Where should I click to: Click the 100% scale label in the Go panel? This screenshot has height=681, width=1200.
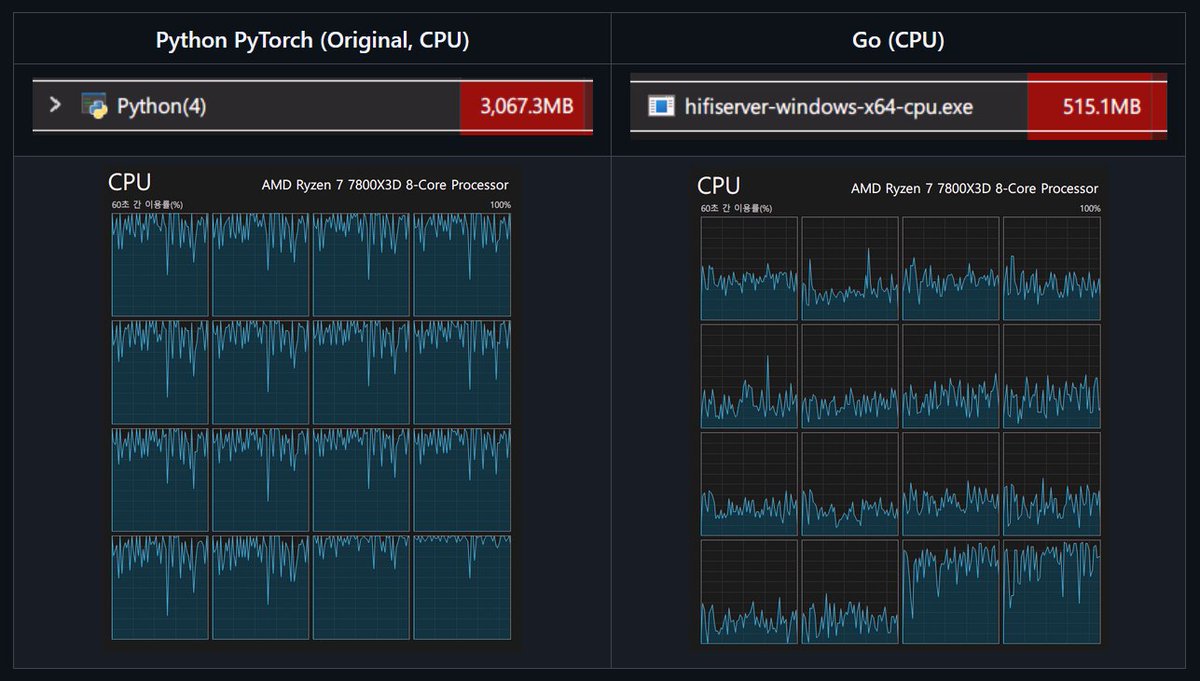1090,209
